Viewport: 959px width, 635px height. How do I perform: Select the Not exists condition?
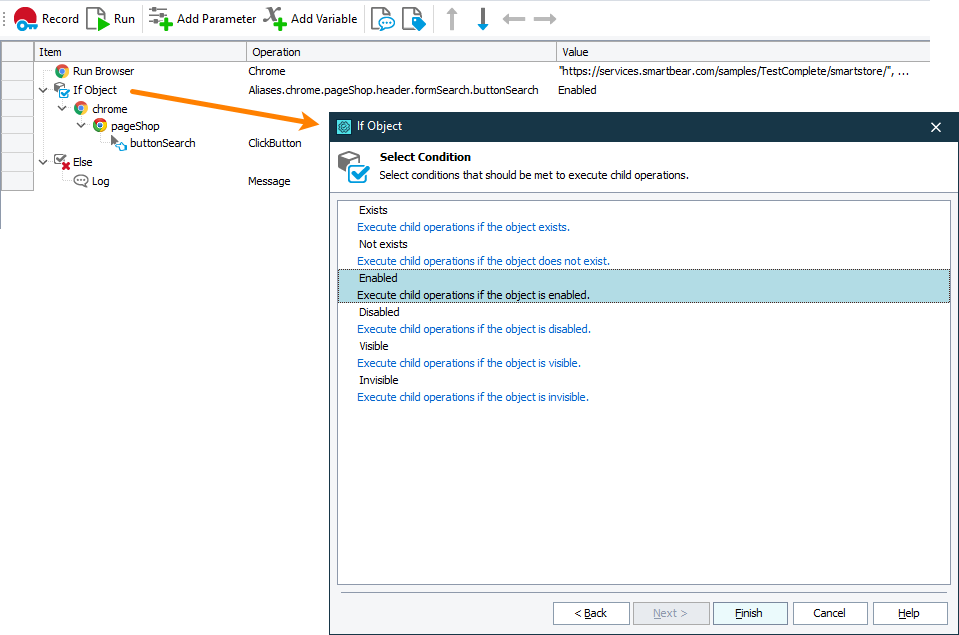tap(382, 244)
